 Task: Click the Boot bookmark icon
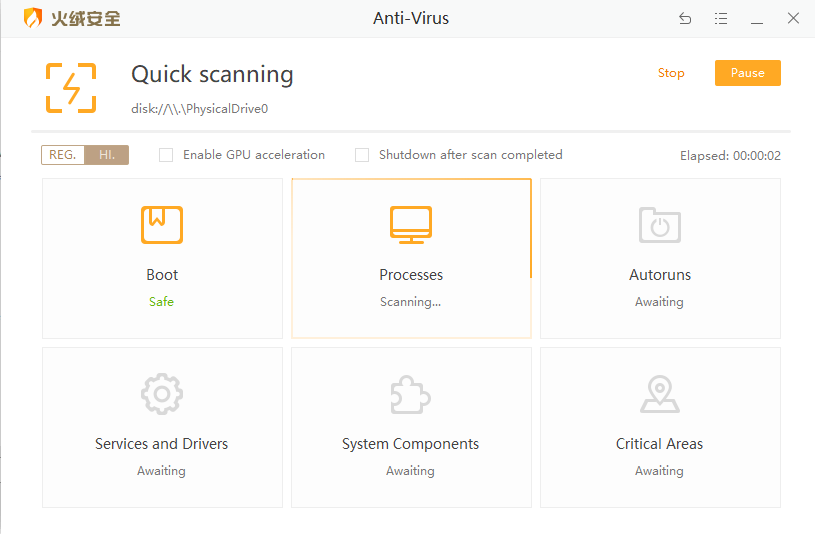pyautogui.click(x=162, y=225)
